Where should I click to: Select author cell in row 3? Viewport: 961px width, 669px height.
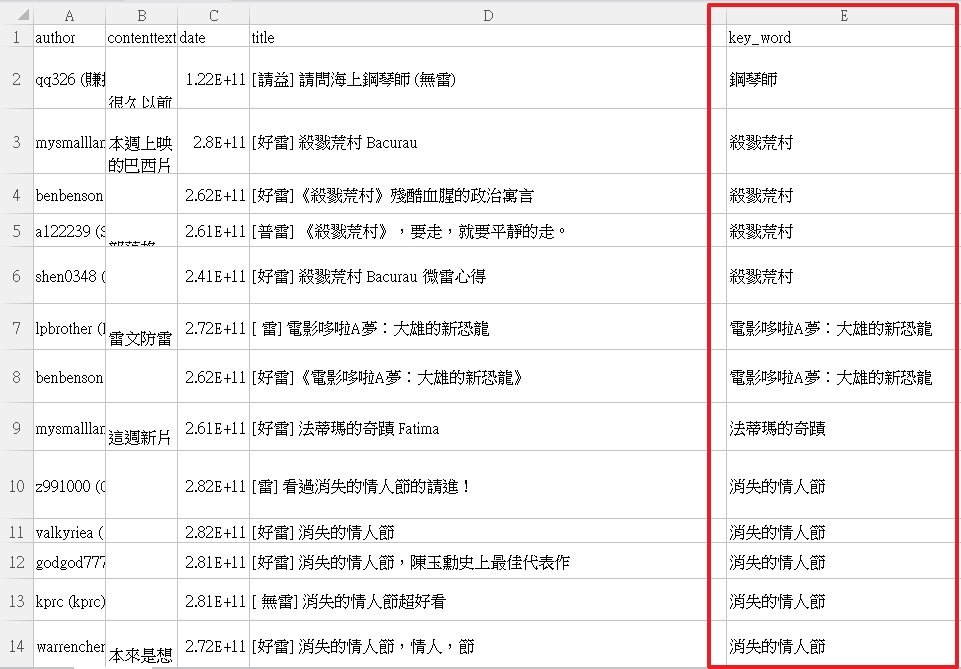[x=69, y=142]
